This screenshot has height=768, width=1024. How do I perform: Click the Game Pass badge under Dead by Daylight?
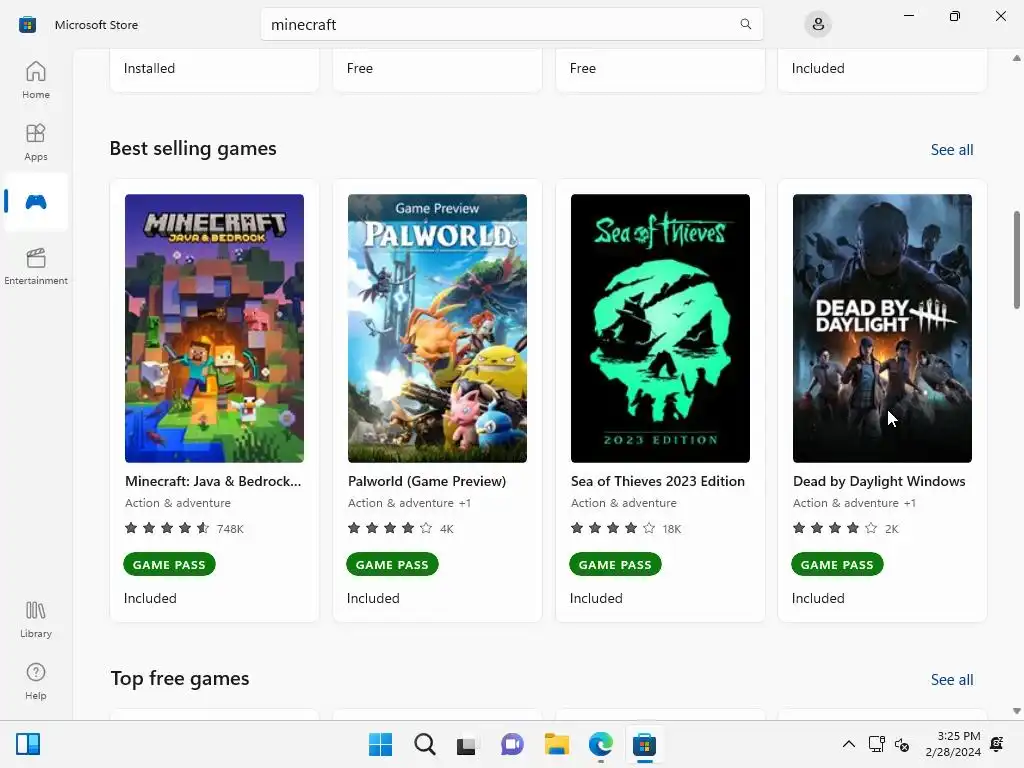[x=837, y=564]
